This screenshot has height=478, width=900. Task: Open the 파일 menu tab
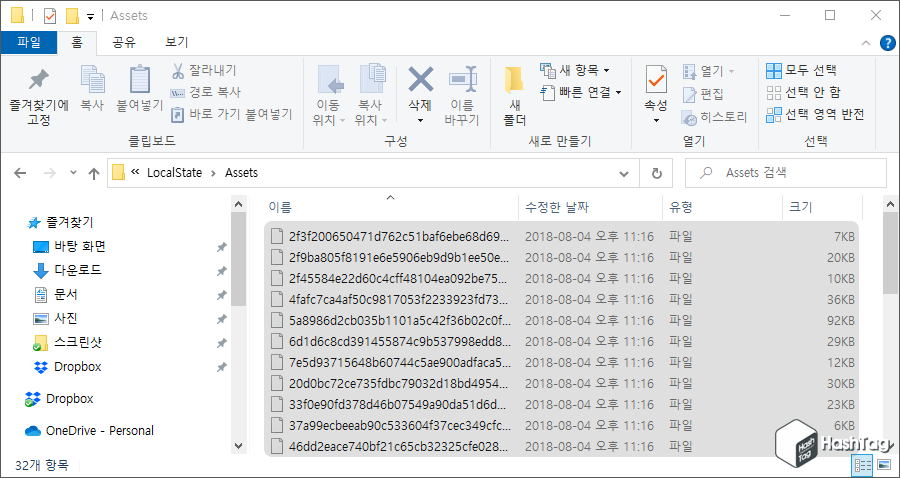point(29,42)
